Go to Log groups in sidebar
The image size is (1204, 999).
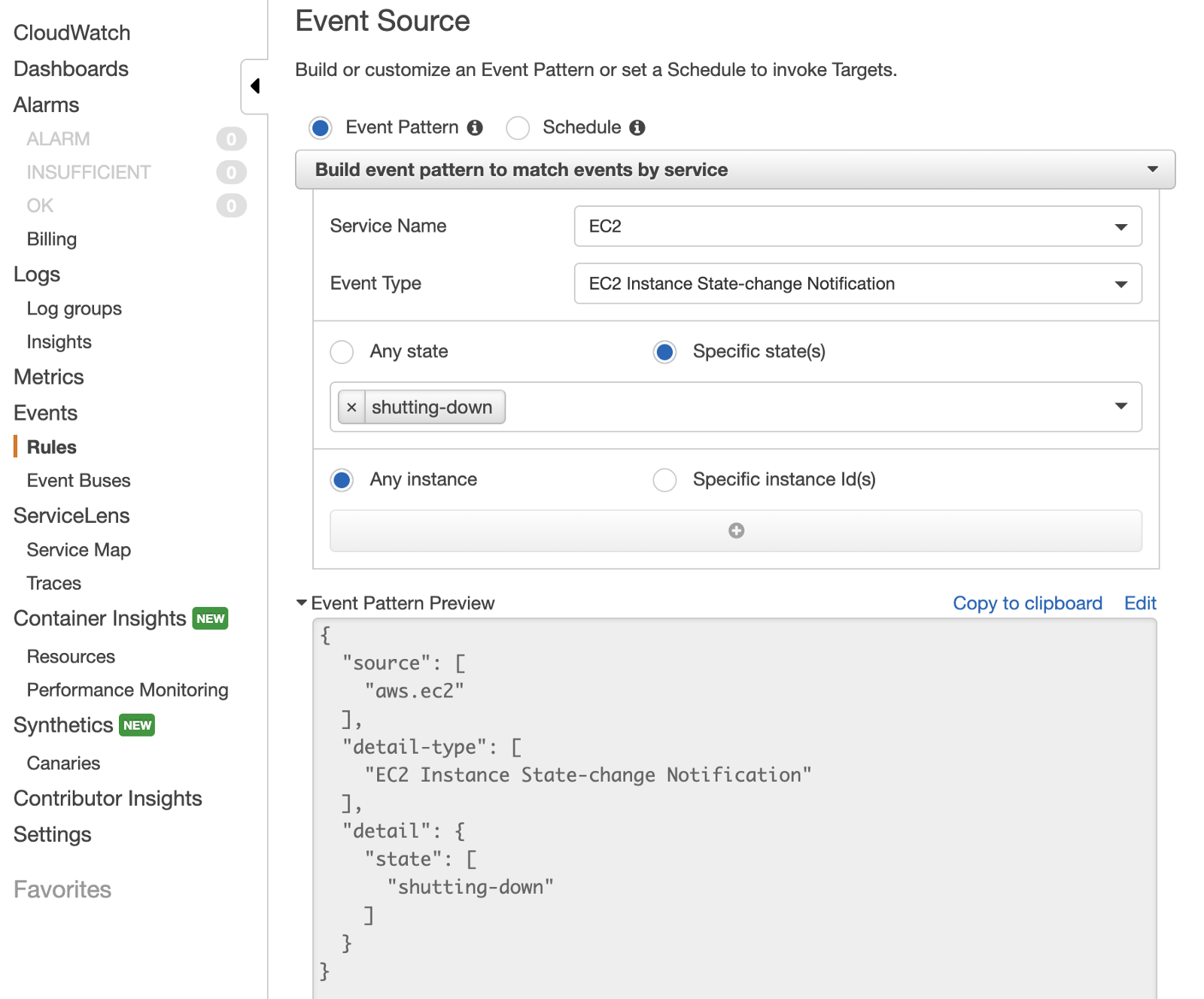pos(74,309)
